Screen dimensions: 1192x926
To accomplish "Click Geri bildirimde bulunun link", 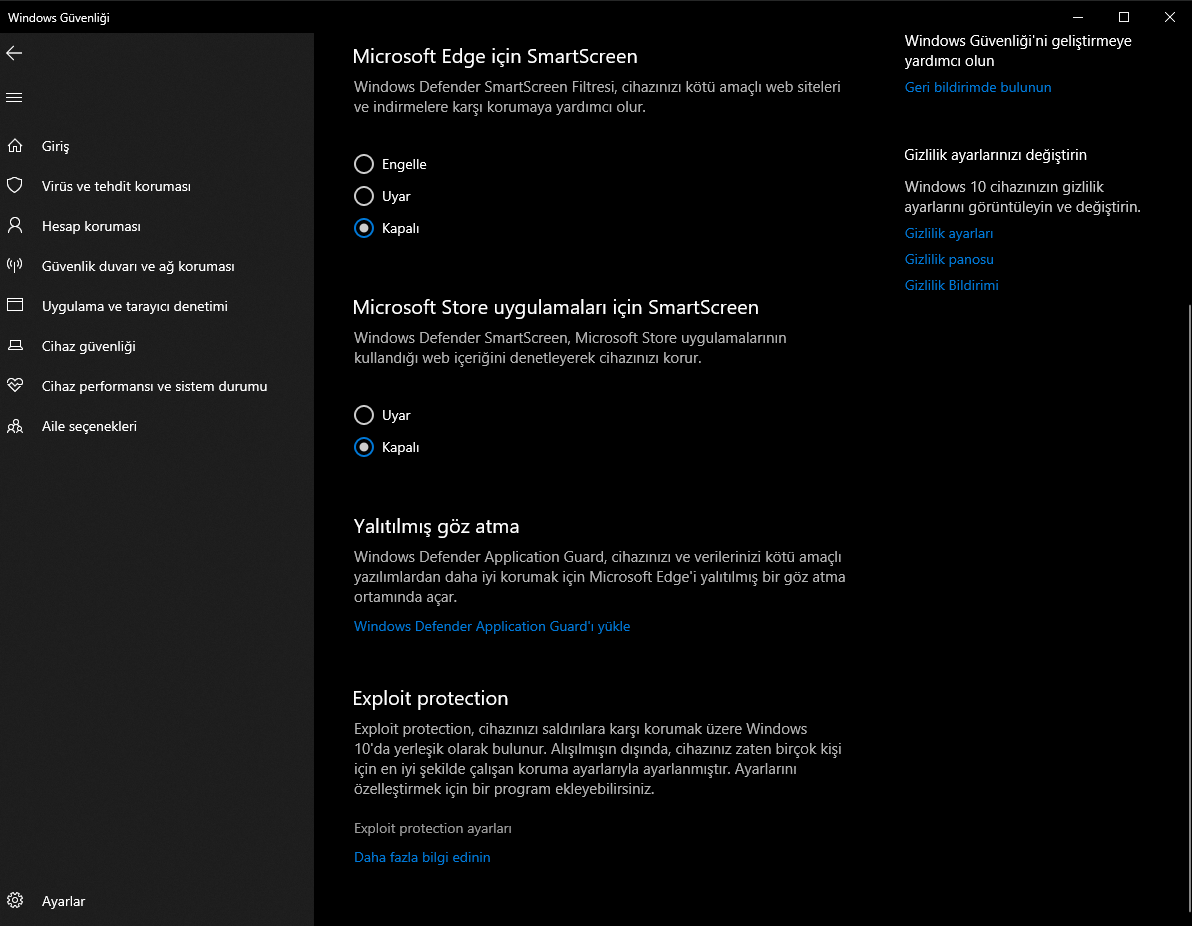I will tap(978, 87).
